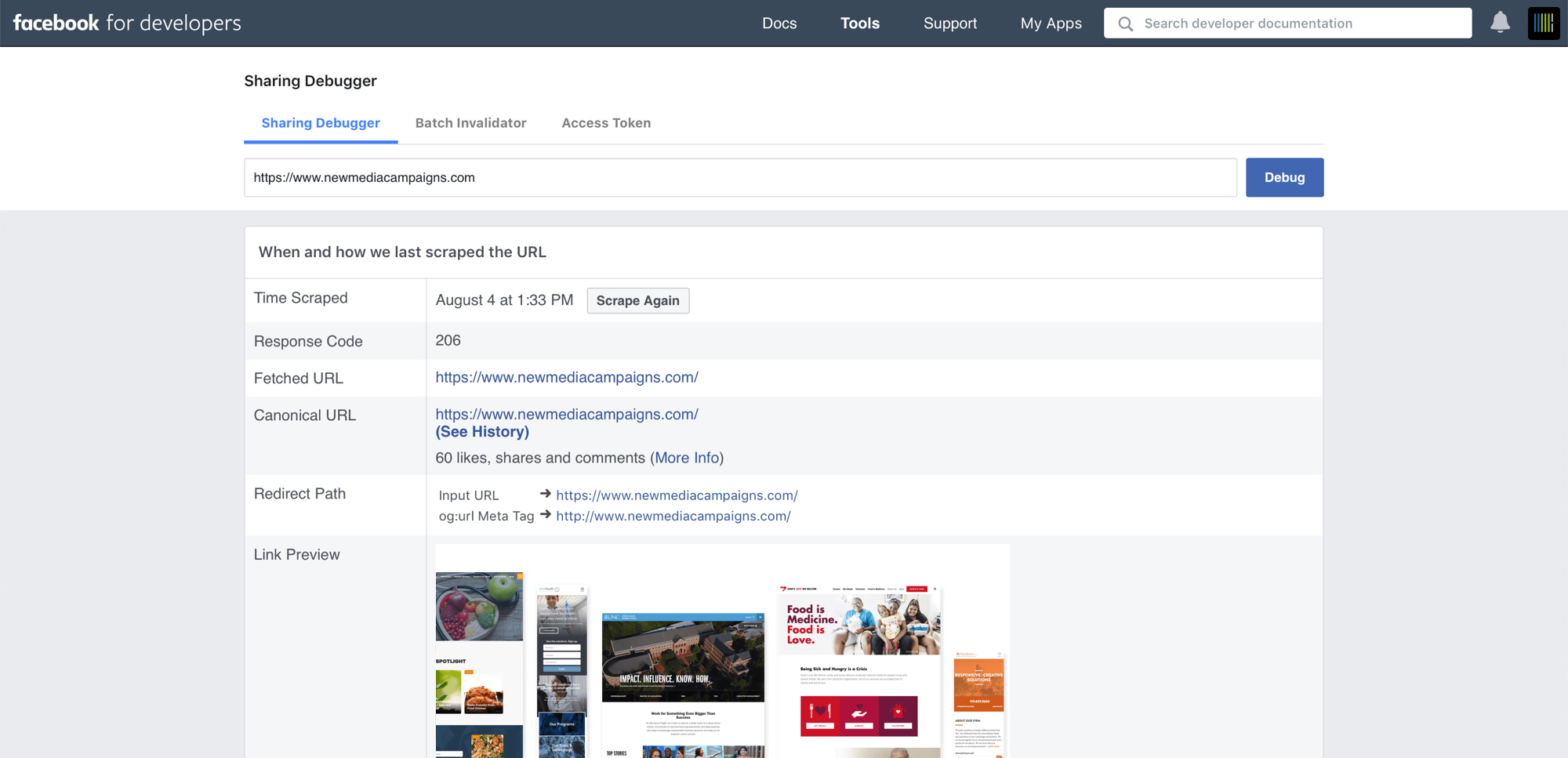Click 'When and how we last scraped the URL' heading
Viewport: 1568px width, 758px height.
[x=402, y=252]
